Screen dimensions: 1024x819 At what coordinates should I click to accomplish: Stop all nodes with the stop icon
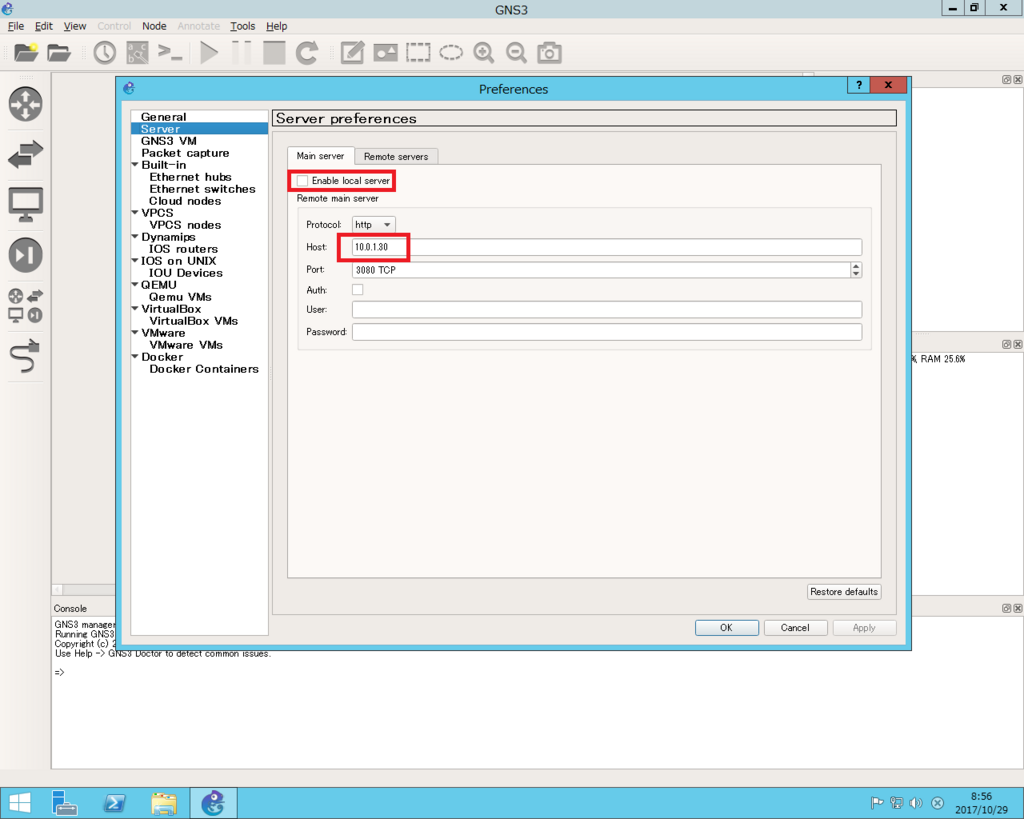(x=274, y=52)
